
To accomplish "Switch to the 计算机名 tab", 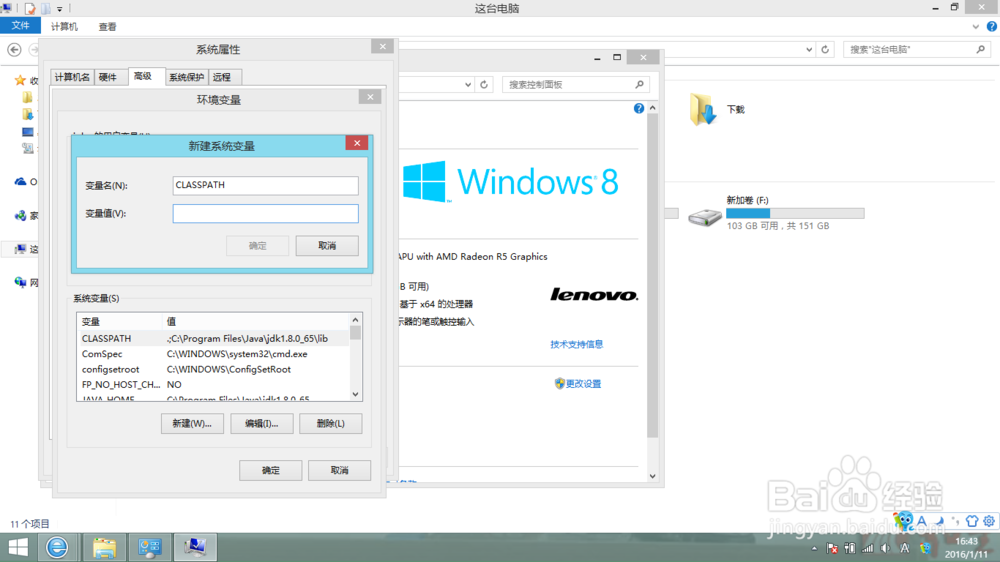I will (x=72, y=77).
